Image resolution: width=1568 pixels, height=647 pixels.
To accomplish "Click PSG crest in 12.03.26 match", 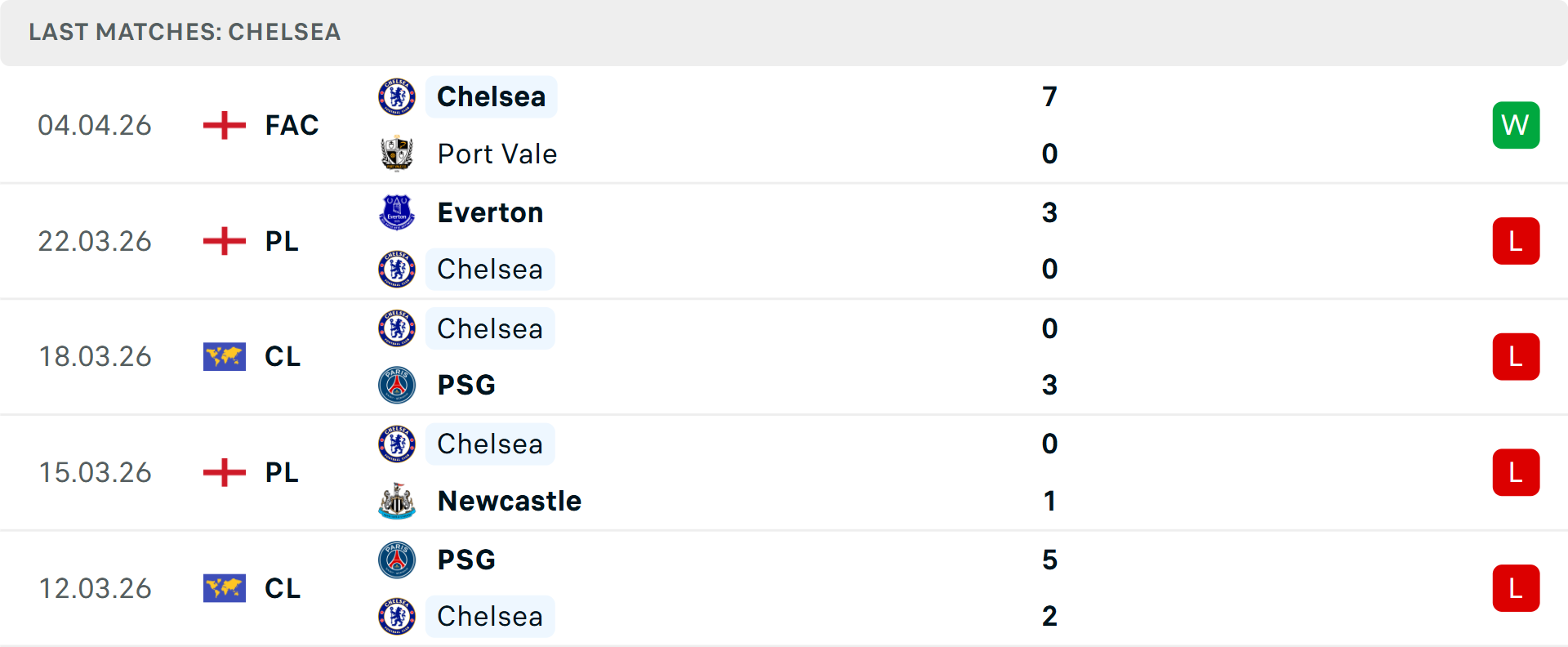I will [397, 560].
